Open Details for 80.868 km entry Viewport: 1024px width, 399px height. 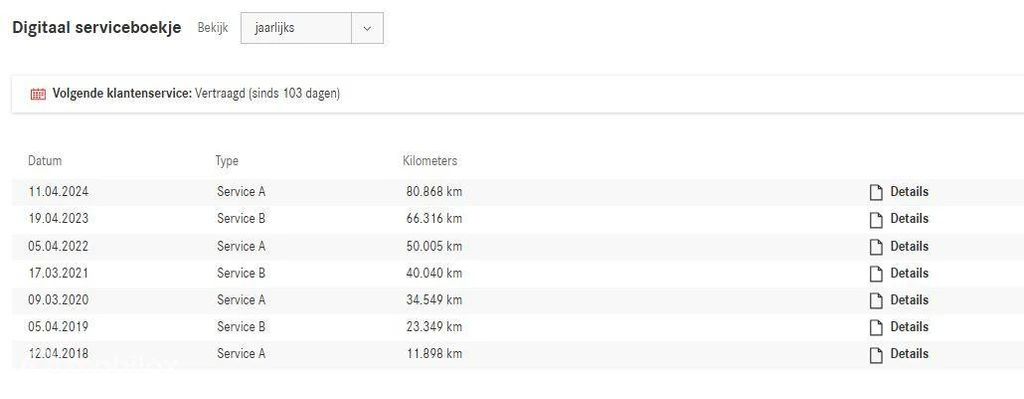pos(909,191)
